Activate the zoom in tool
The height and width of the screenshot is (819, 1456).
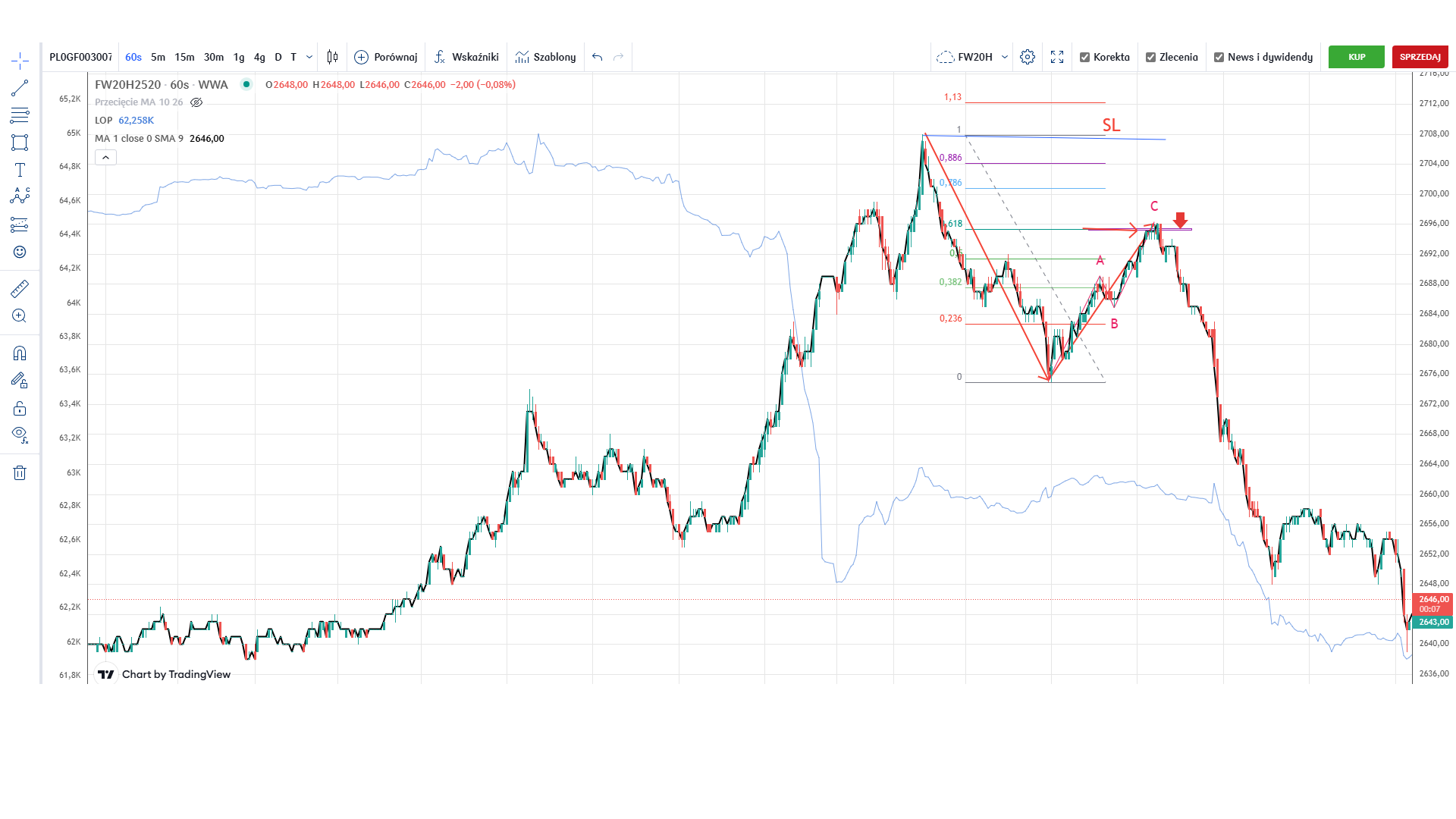[20, 315]
